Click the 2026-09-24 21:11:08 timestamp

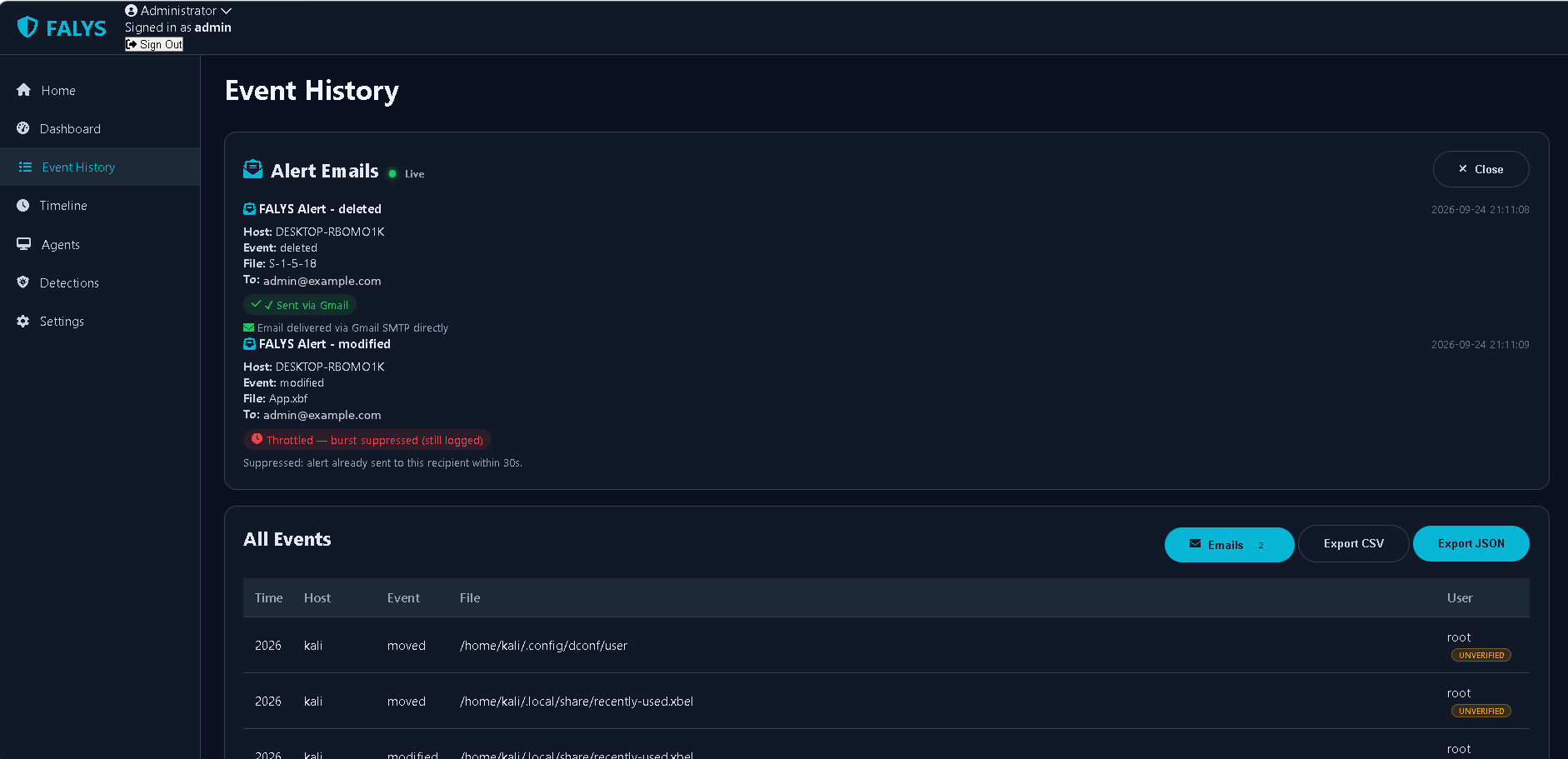[x=1480, y=209]
